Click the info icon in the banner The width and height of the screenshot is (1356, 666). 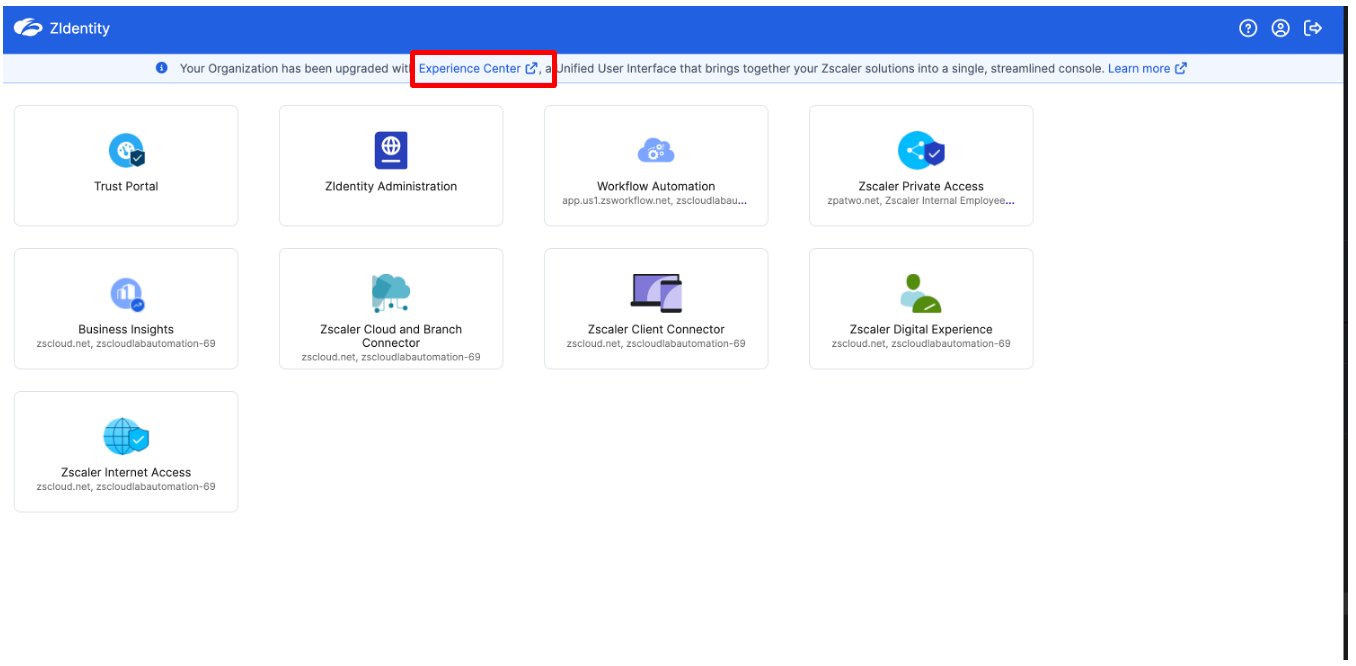coord(162,68)
